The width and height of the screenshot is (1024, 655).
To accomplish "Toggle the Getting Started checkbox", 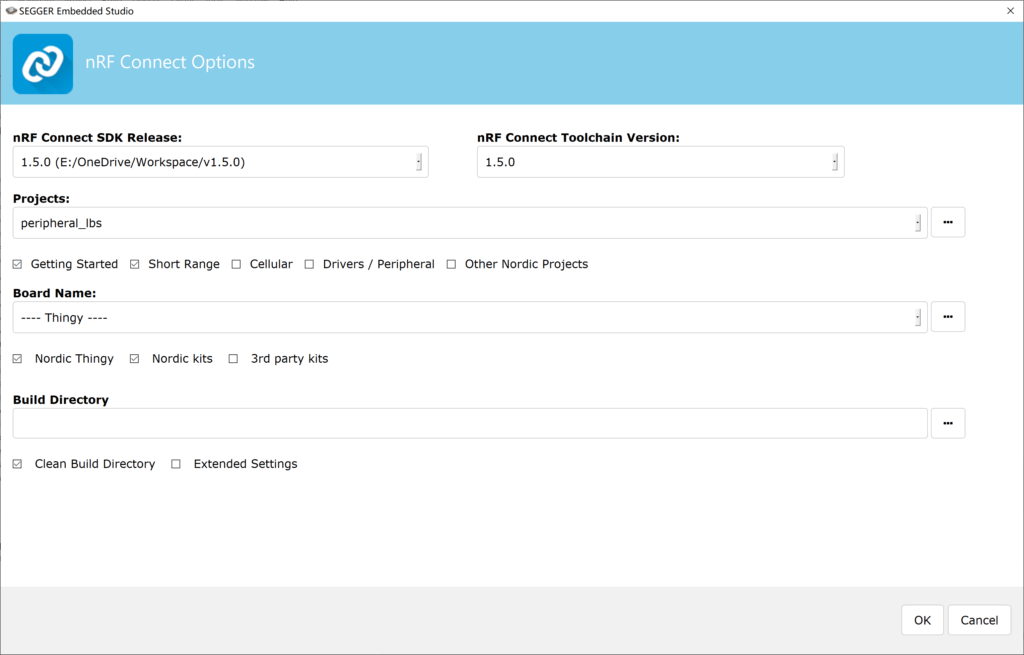I will [x=17, y=264].
